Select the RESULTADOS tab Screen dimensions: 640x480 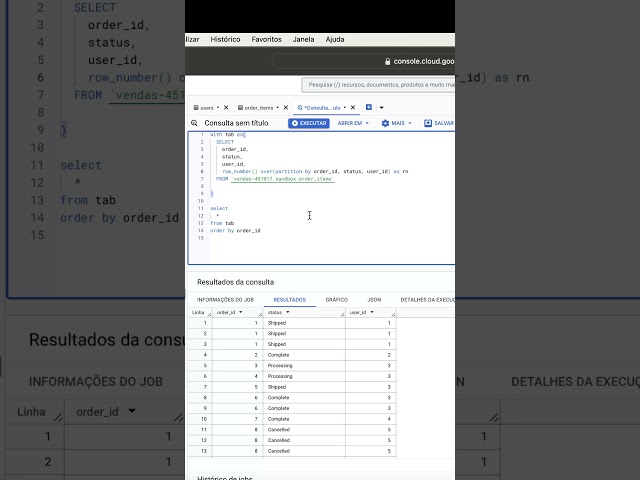point(290,300)
